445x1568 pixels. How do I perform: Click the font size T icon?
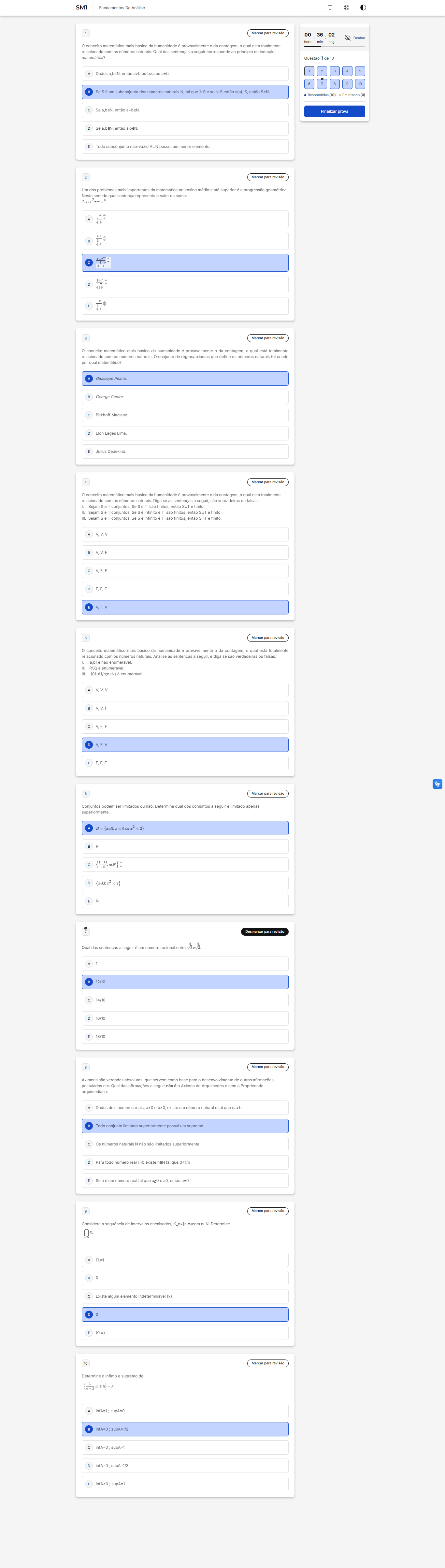330,8
